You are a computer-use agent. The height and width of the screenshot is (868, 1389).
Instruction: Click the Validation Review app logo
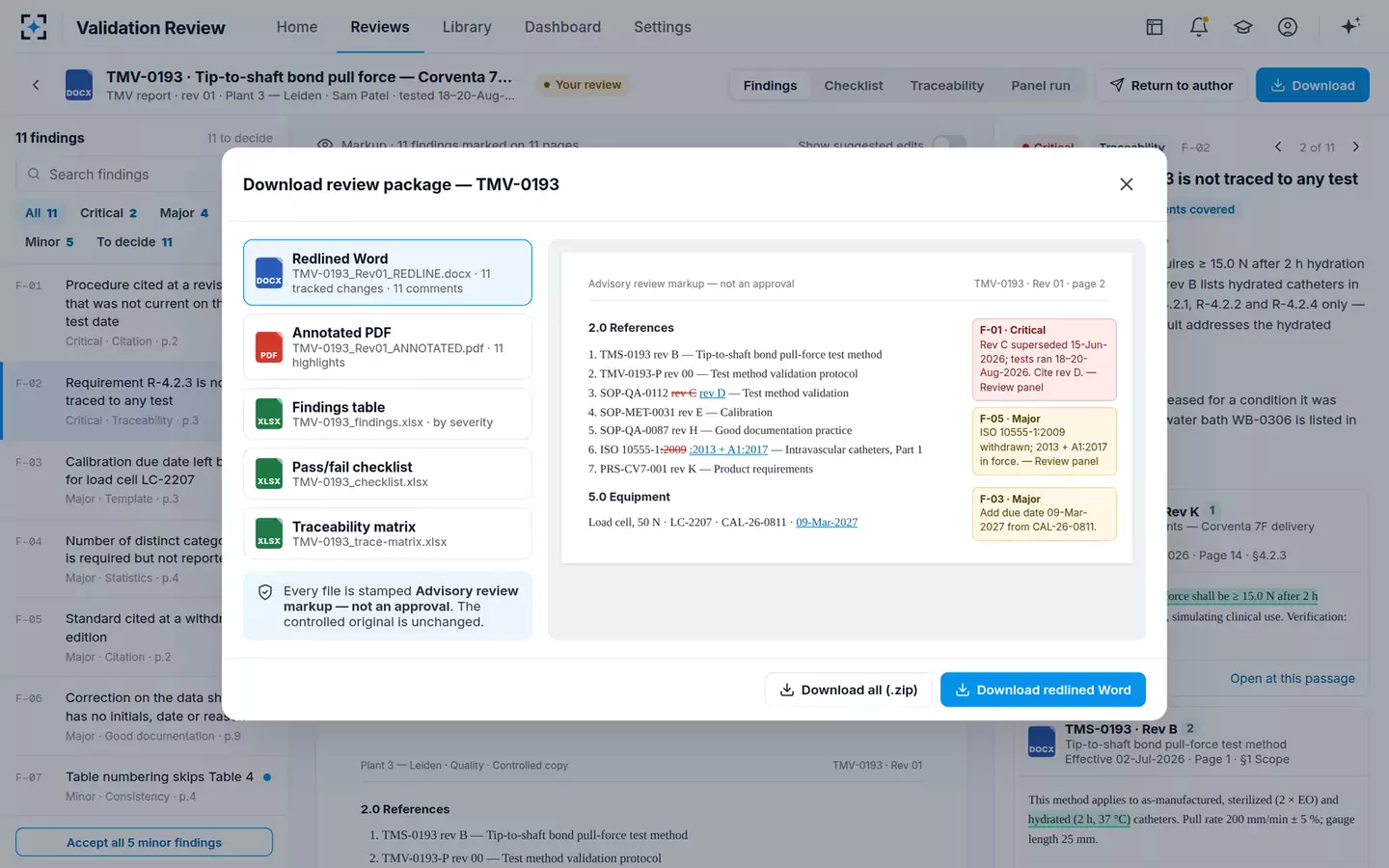[34, 27]
